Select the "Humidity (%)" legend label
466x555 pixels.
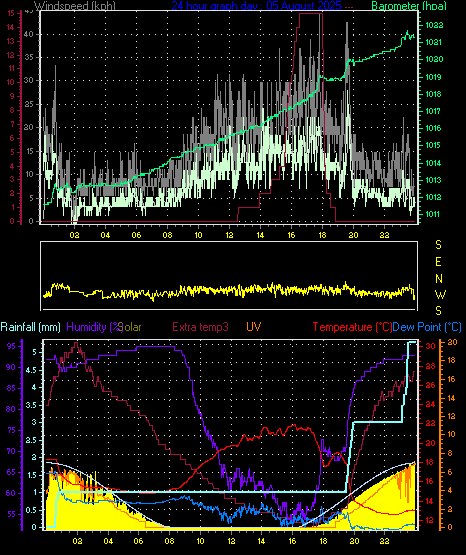[x=94, y=327]
